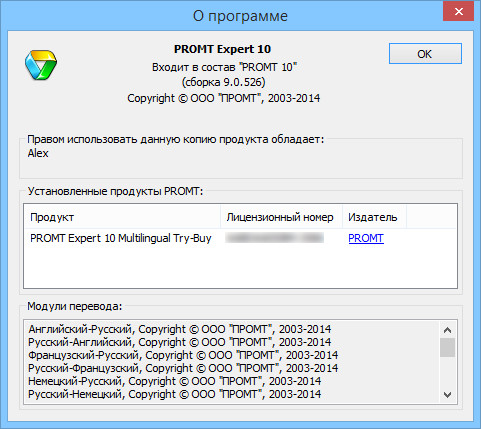Click the Входит в состав "PROMT 10" text

(x=224, y=67)
